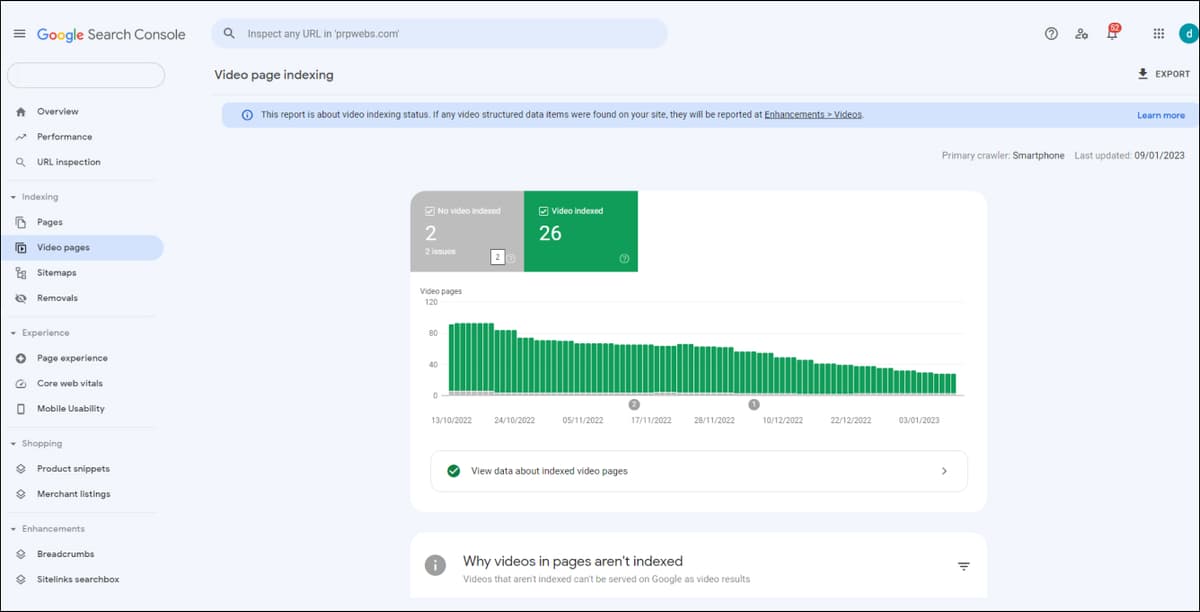Select the Video indexed card showing 26
The image size is (1200, 612).
click(581, 231)
